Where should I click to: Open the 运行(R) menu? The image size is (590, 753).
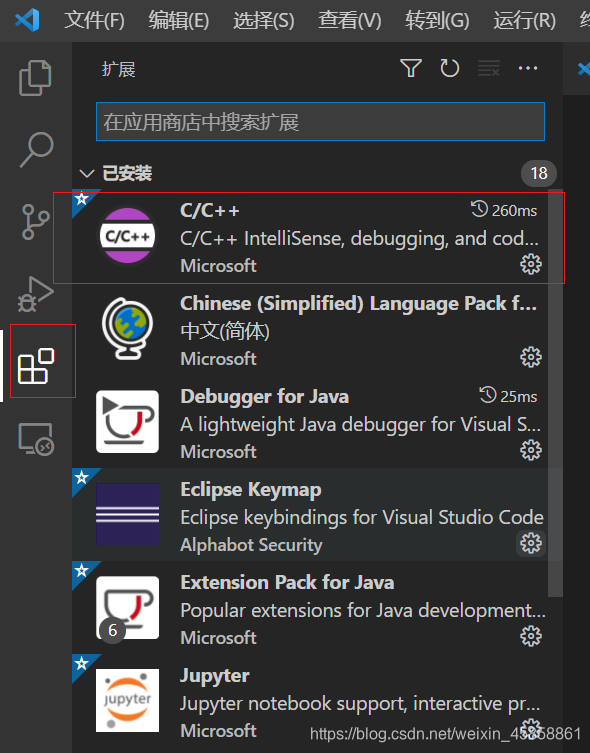tap(524, 20)
